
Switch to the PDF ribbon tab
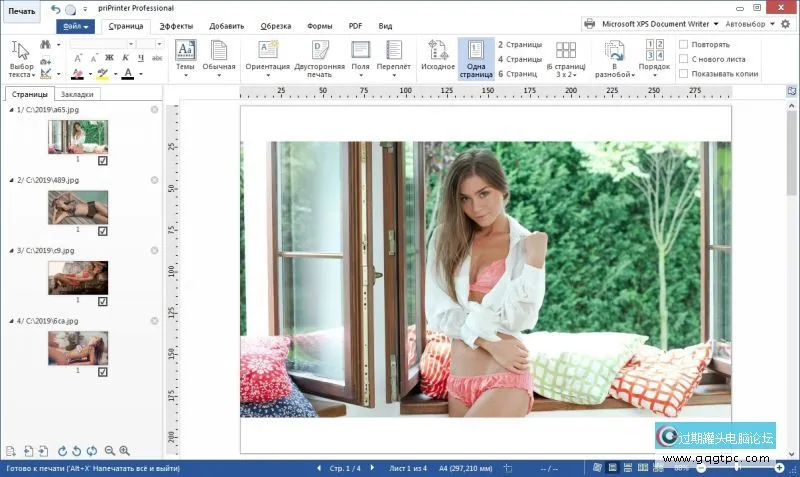[x=355, y=26]
